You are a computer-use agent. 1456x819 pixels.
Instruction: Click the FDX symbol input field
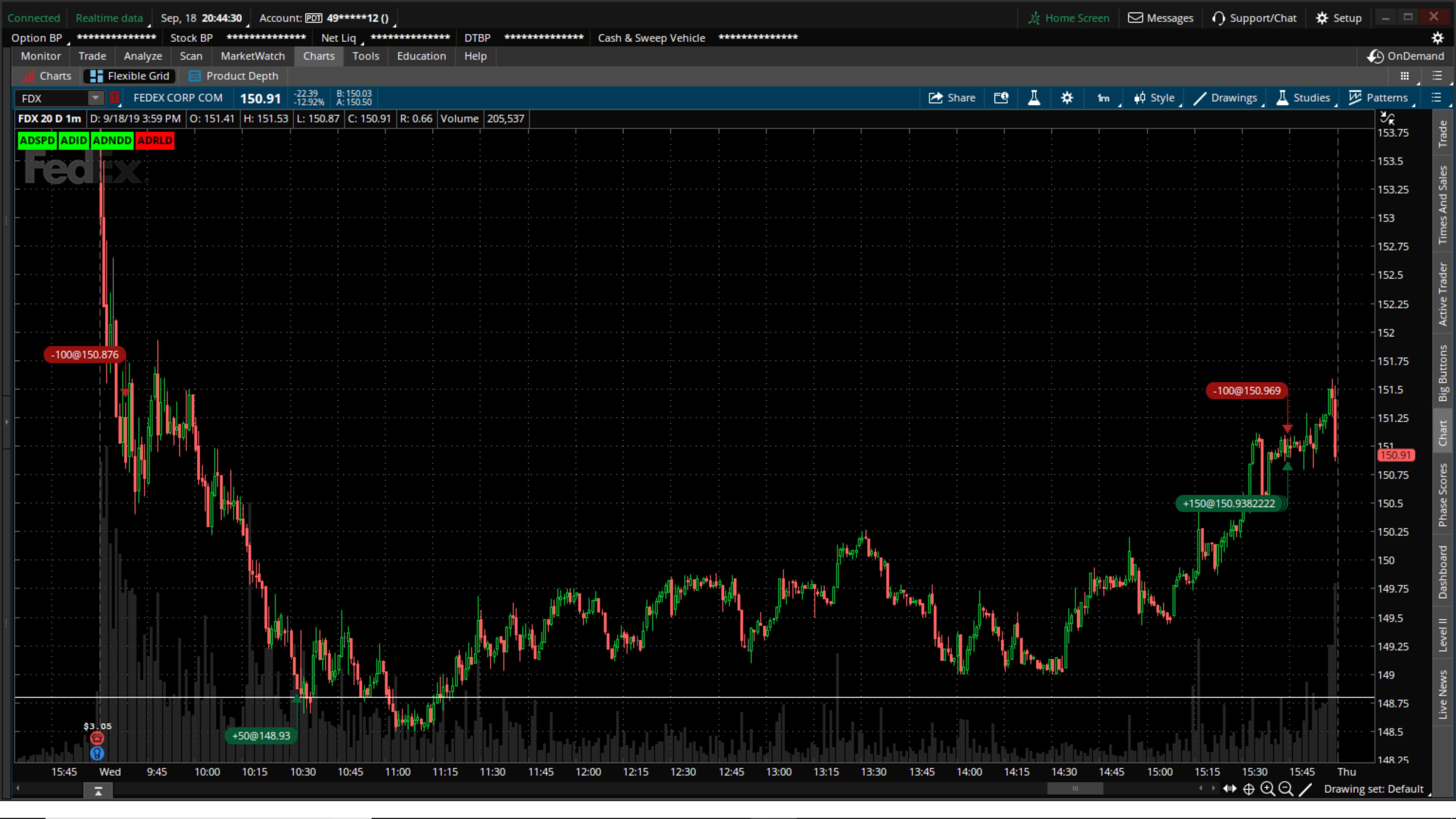(52, 98)
